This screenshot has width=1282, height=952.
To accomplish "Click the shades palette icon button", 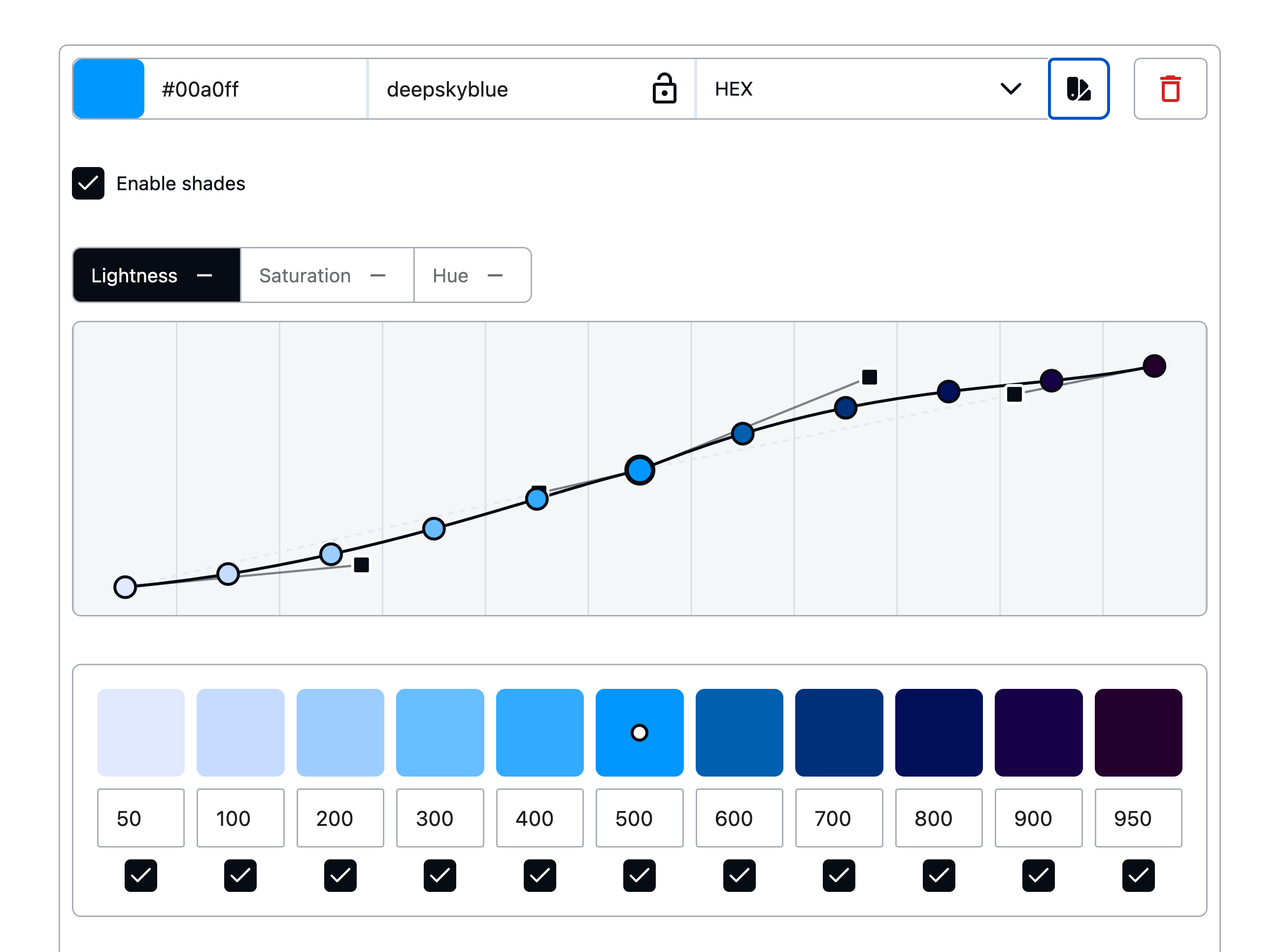I will 1078,89.
